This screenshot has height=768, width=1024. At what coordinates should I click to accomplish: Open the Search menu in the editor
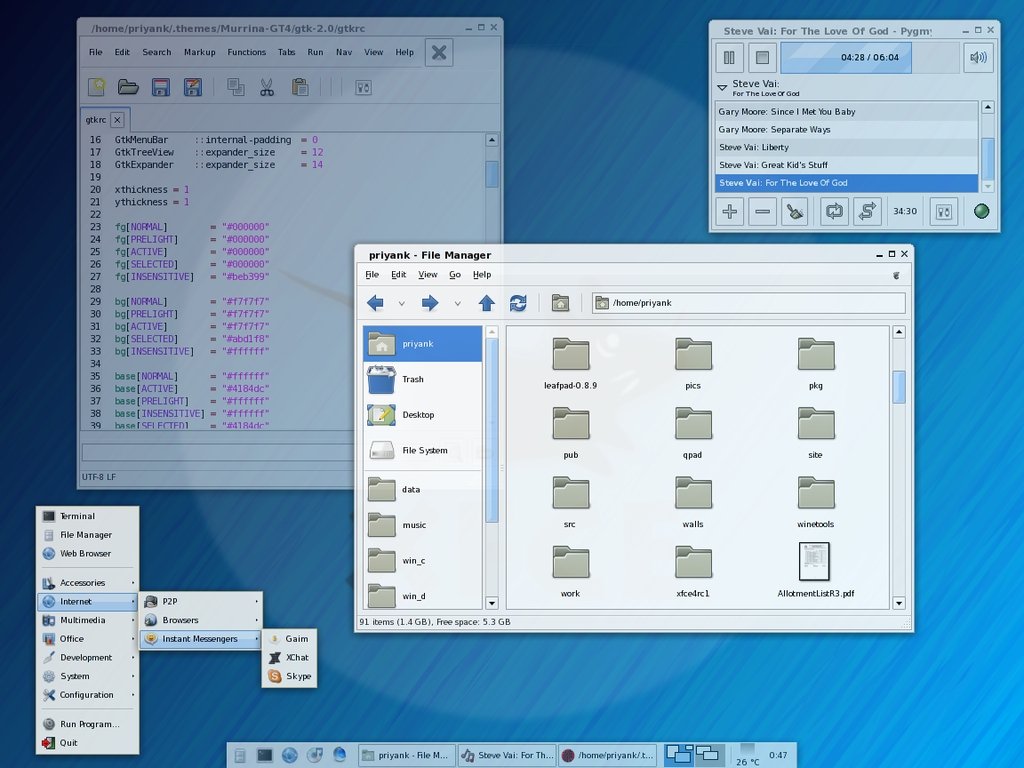[x=157, y=52]
